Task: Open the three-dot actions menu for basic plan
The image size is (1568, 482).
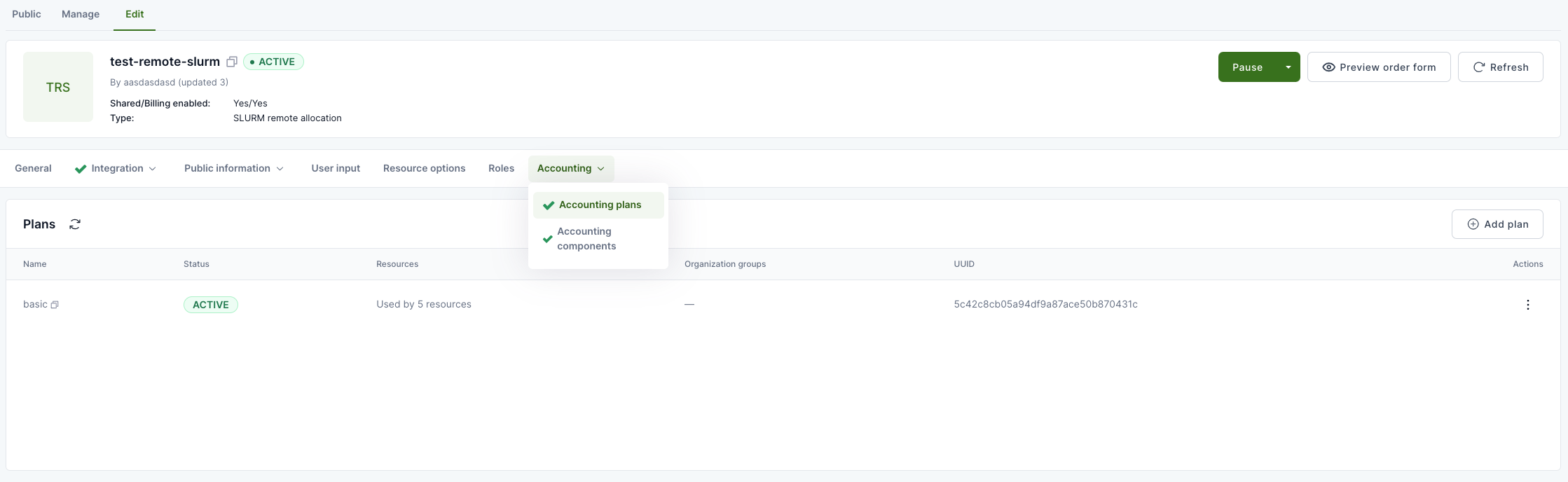Action: click(x=1527, y=305)
